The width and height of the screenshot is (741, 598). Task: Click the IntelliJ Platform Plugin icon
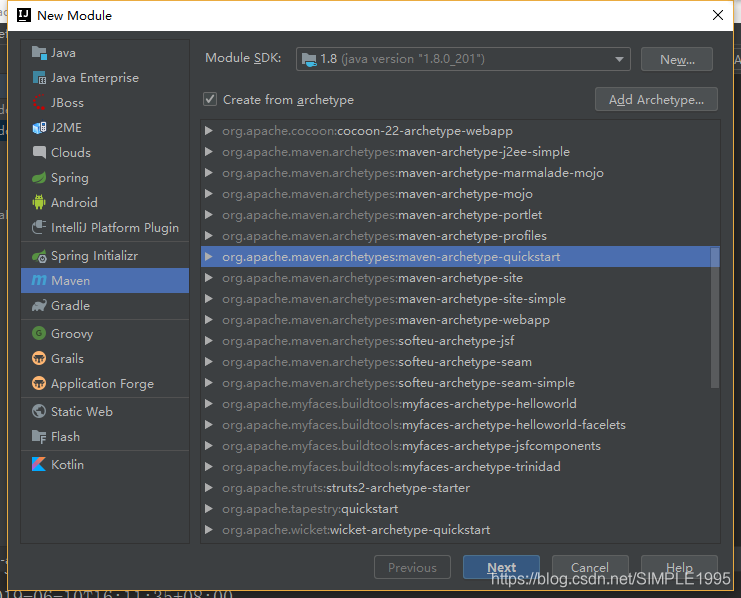[39, 227]
